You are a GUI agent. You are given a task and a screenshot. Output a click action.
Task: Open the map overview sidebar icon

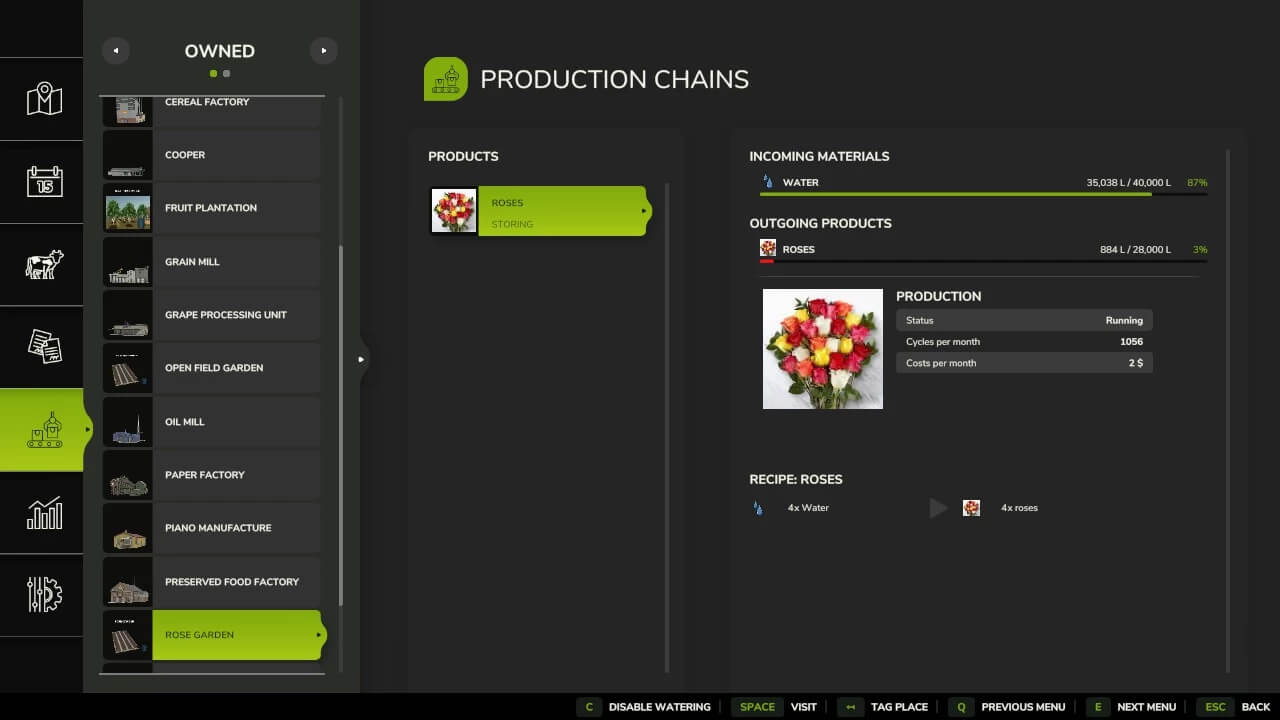pyautogui.click(x=44, y=99)
